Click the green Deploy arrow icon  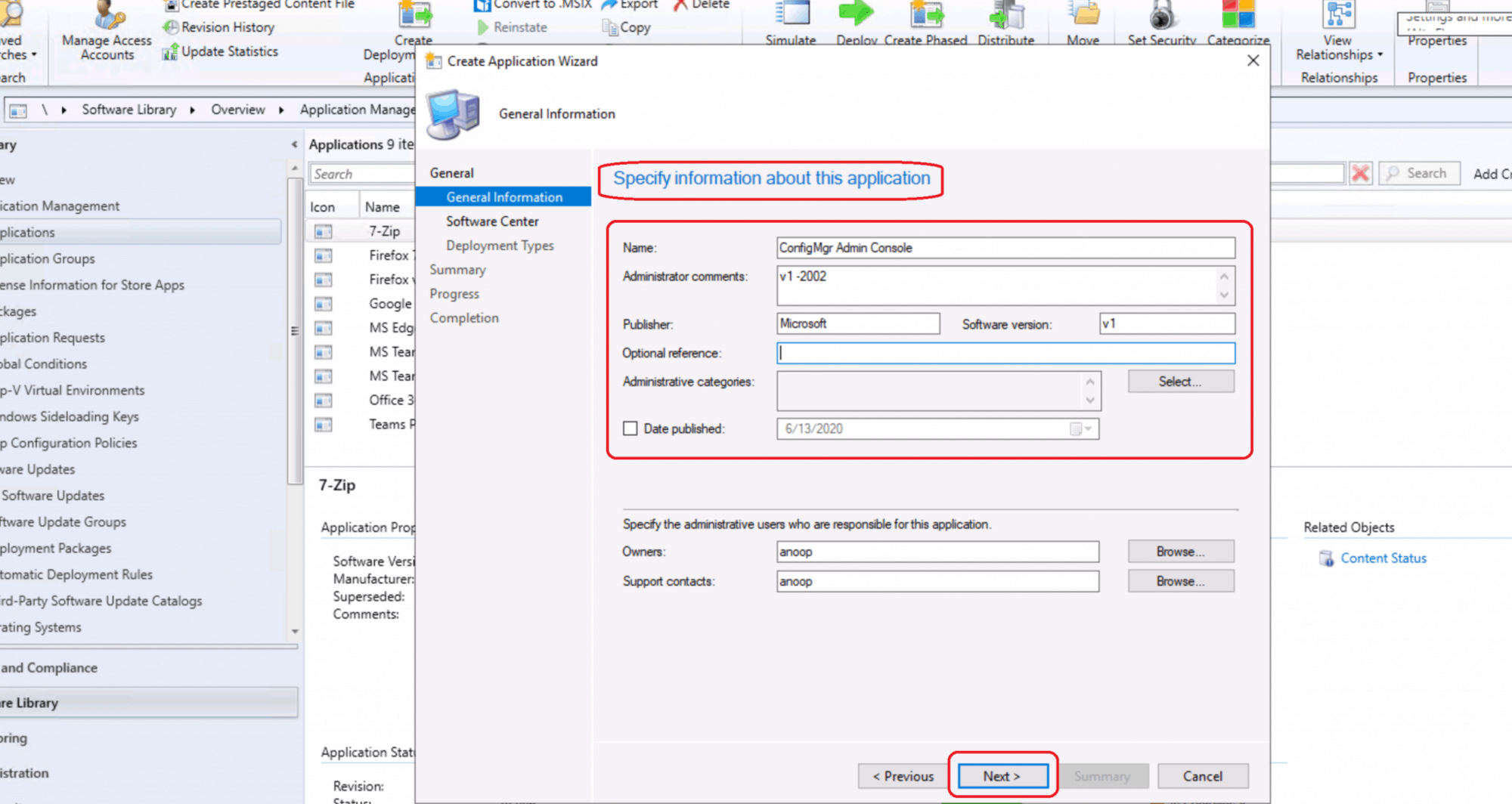click(x=857, y=14)
